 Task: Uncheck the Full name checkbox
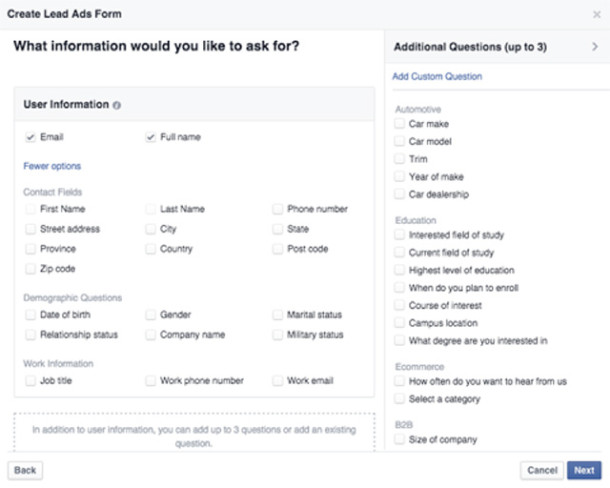click(x=151, y=137)
